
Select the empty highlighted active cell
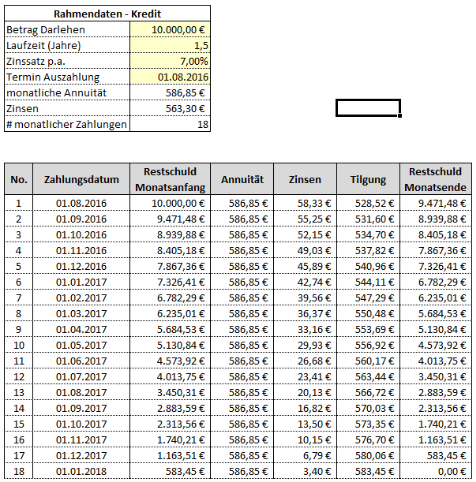[x=368, y=108]
